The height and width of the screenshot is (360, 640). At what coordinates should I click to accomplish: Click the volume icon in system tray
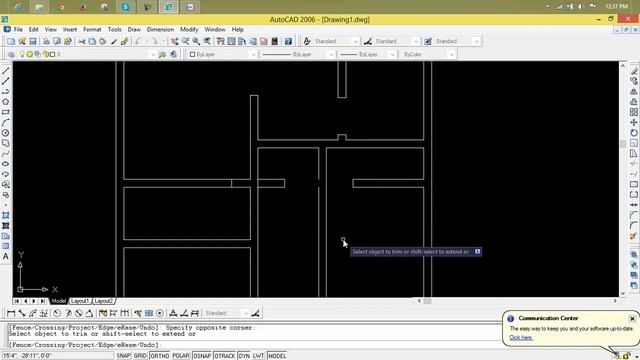point(581,7)
